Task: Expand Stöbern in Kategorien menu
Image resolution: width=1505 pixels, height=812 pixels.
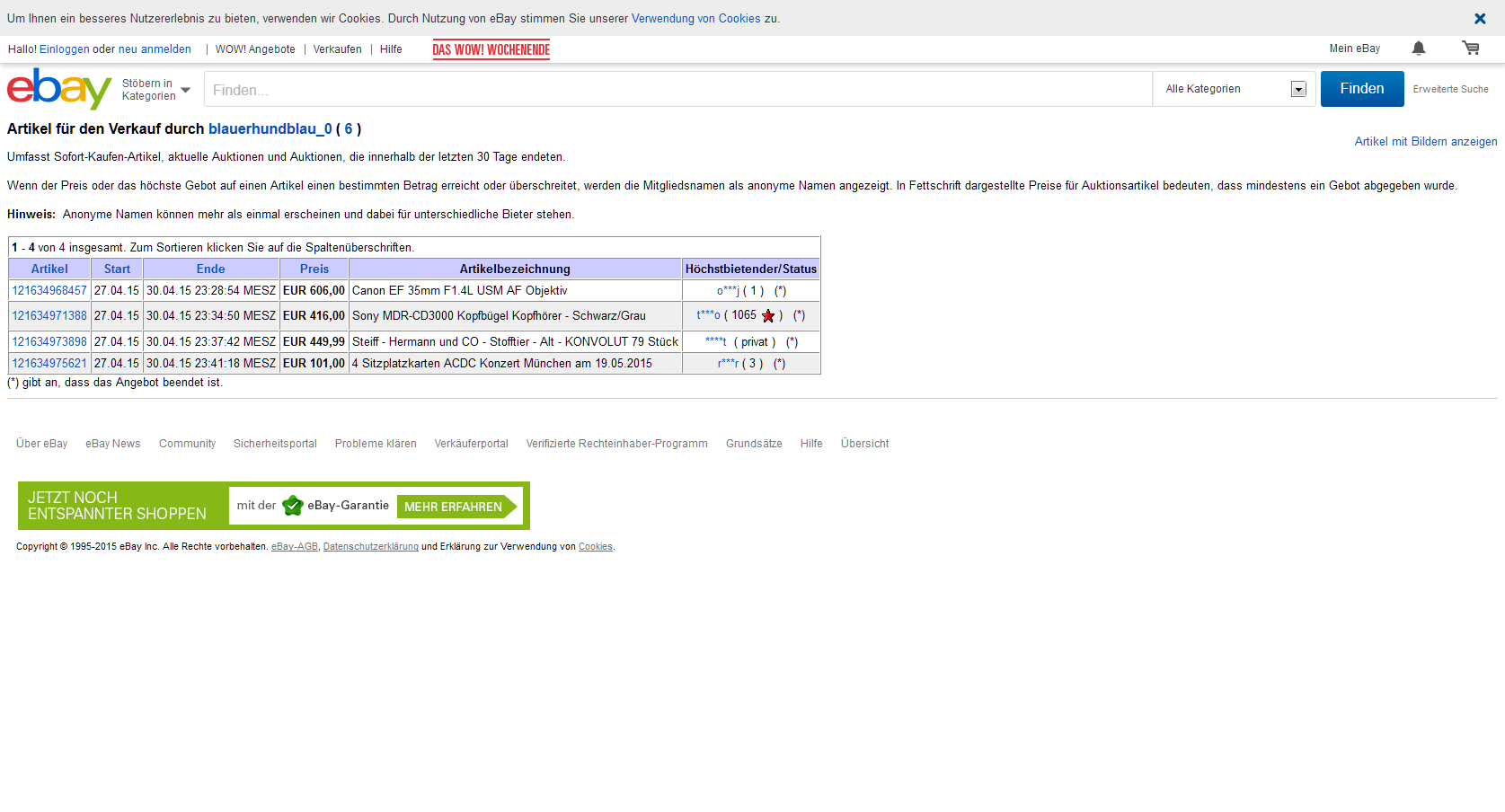Action: (156, 90)
